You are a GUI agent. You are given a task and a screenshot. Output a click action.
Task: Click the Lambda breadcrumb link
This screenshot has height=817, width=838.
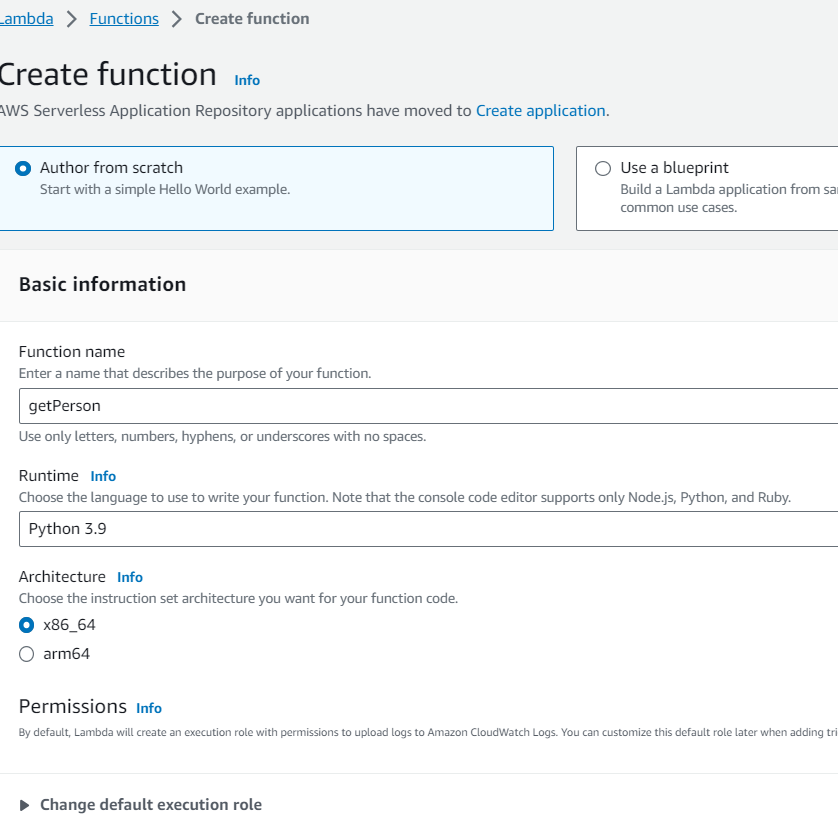(27, 18)
